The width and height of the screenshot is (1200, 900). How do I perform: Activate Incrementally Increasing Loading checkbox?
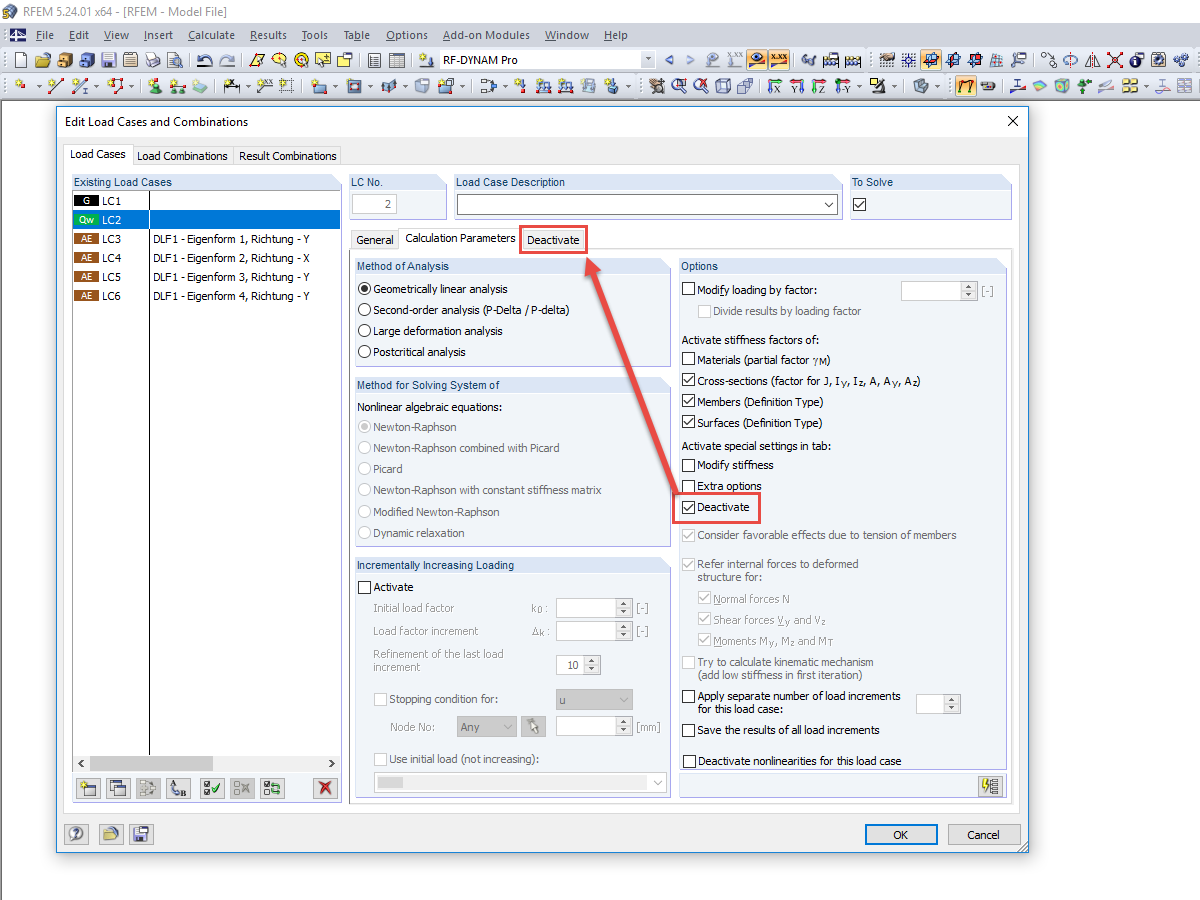point(364,587)
